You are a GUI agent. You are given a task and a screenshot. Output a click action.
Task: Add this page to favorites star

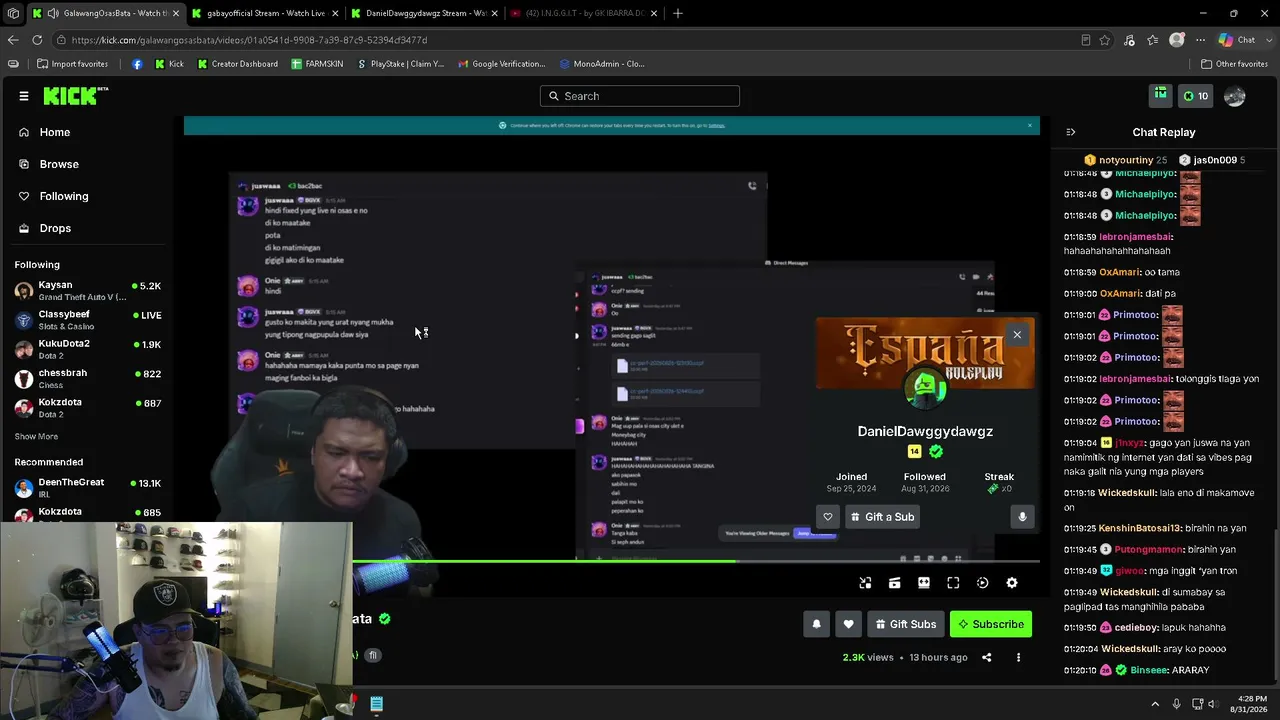pos(1105,40)
